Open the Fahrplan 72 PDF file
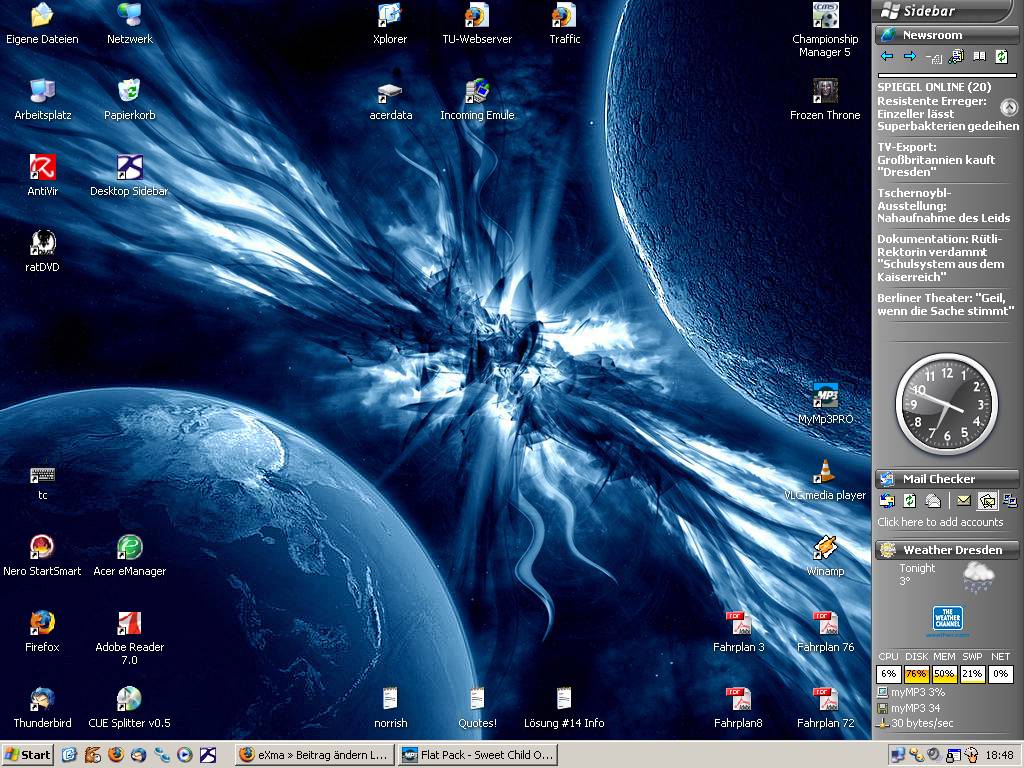 pyautogui.click(x=825, y=707)
